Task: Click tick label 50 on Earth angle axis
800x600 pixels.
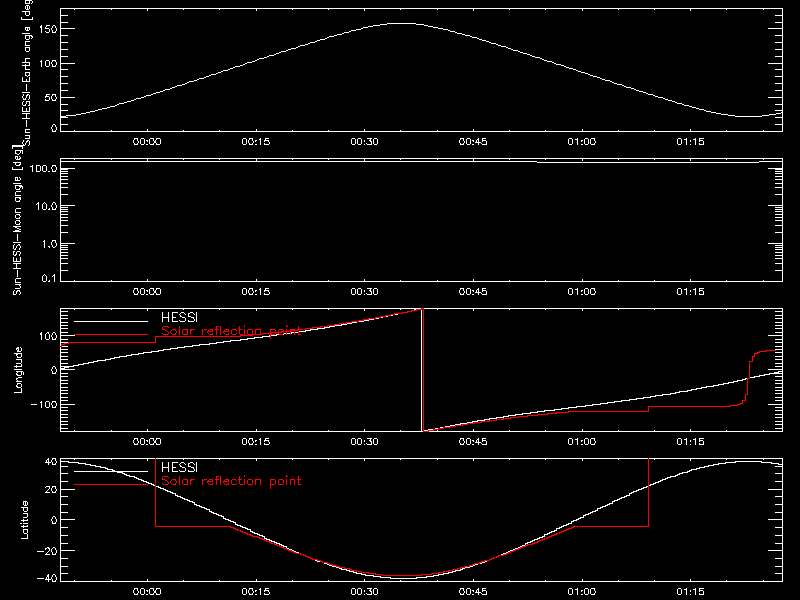Action: [x=51, y=97]
